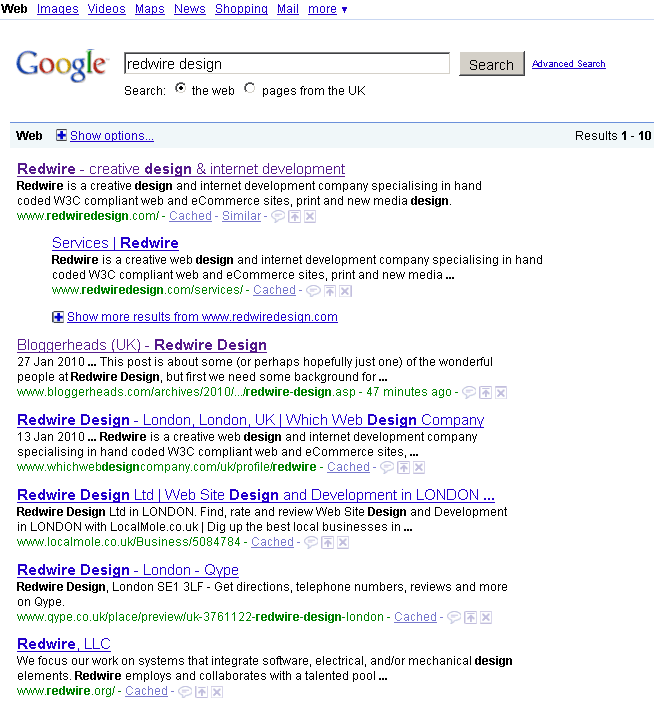This screenshot has height=701, width=654.
Task: Open the "more" dropdown in the top navigation
Action: coord(328,9)
